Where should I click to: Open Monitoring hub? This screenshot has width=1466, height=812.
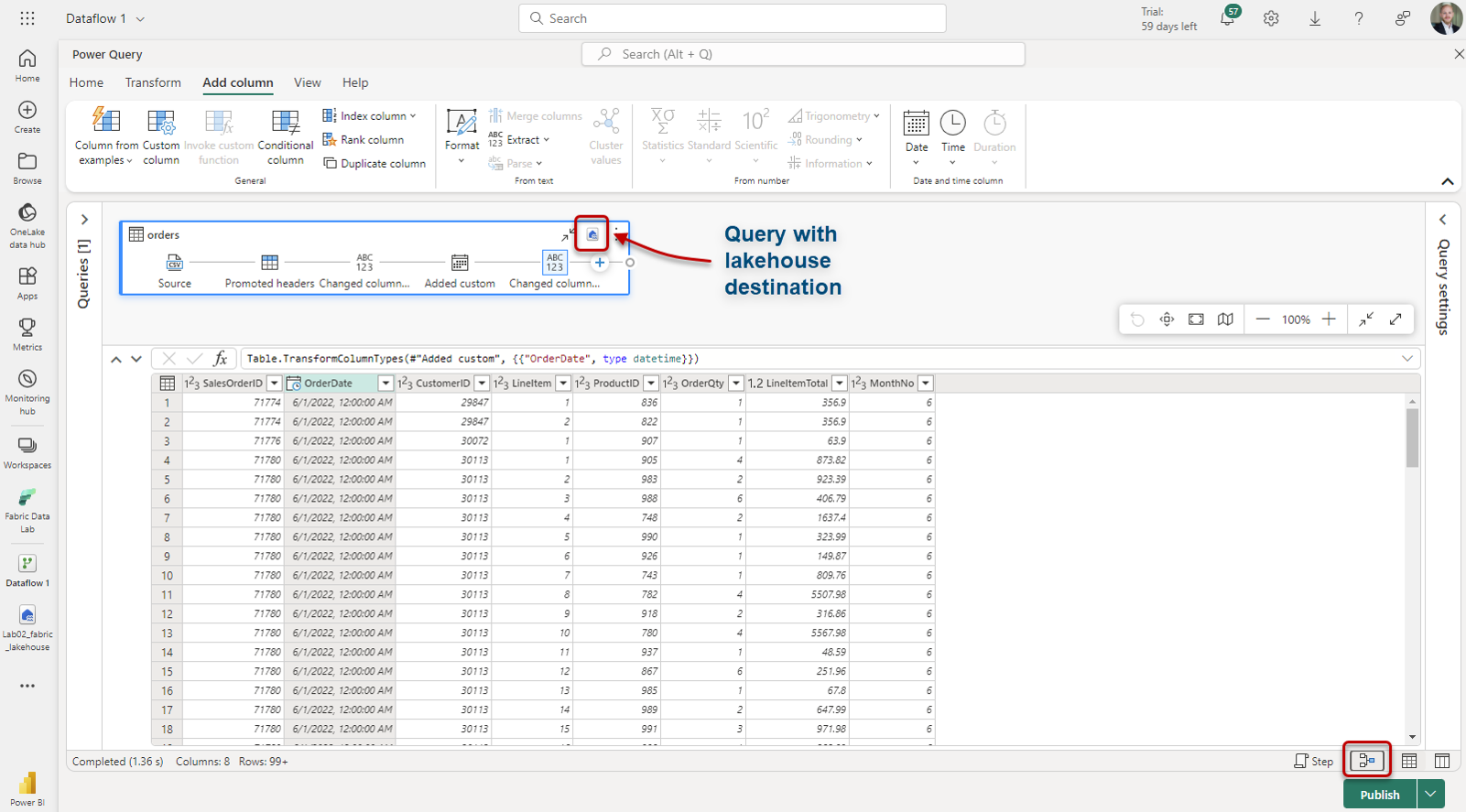tap(27, 392)
